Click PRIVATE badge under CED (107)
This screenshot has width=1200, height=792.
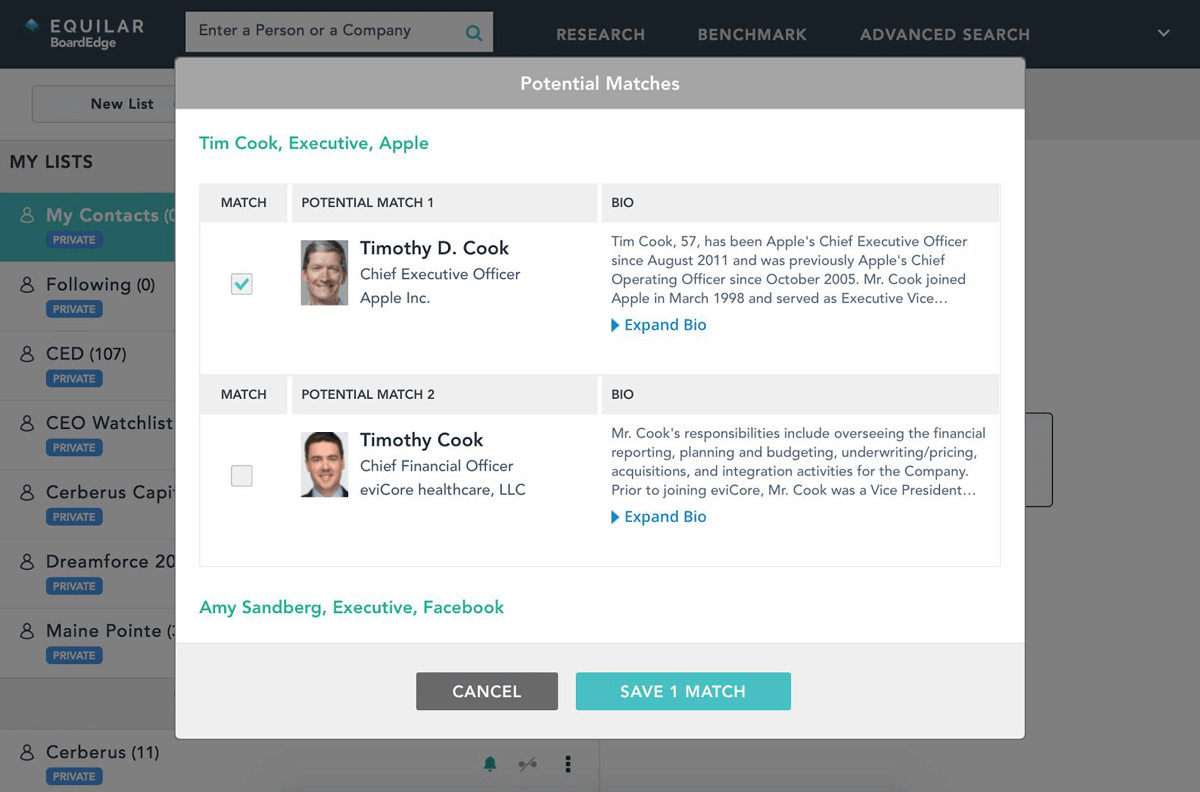(74, 378)
